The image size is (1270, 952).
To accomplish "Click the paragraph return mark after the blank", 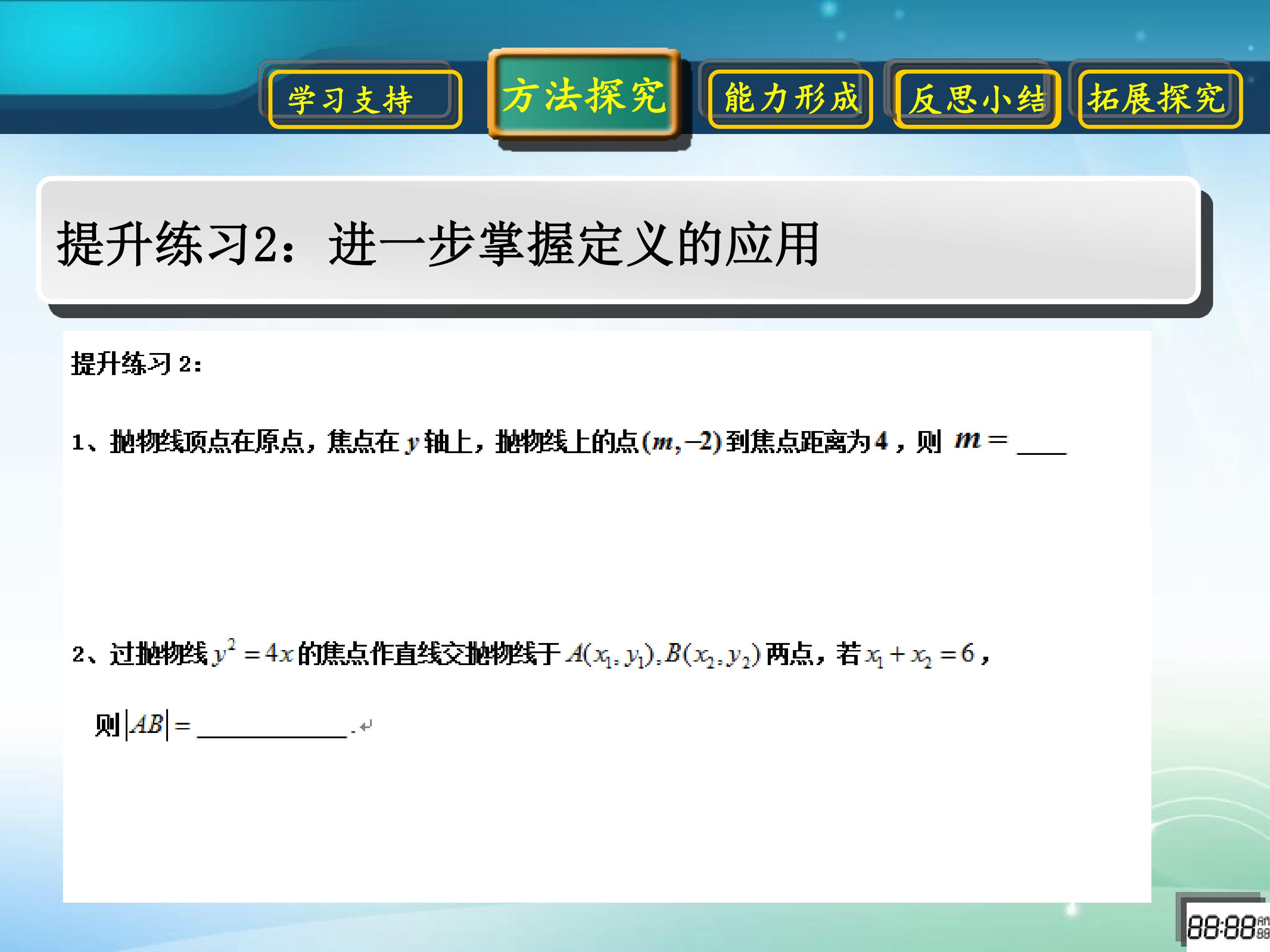I will coord(366,726).
